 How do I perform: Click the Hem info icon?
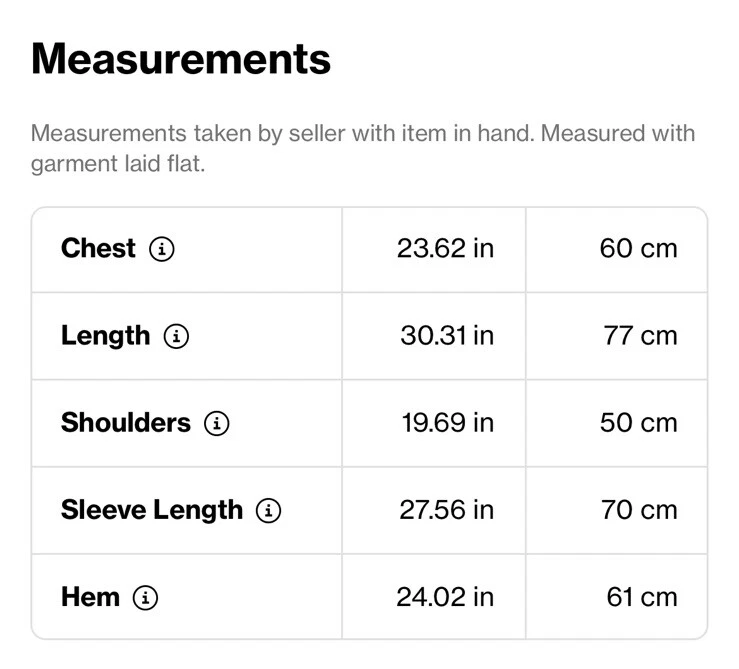click(146, 598)
